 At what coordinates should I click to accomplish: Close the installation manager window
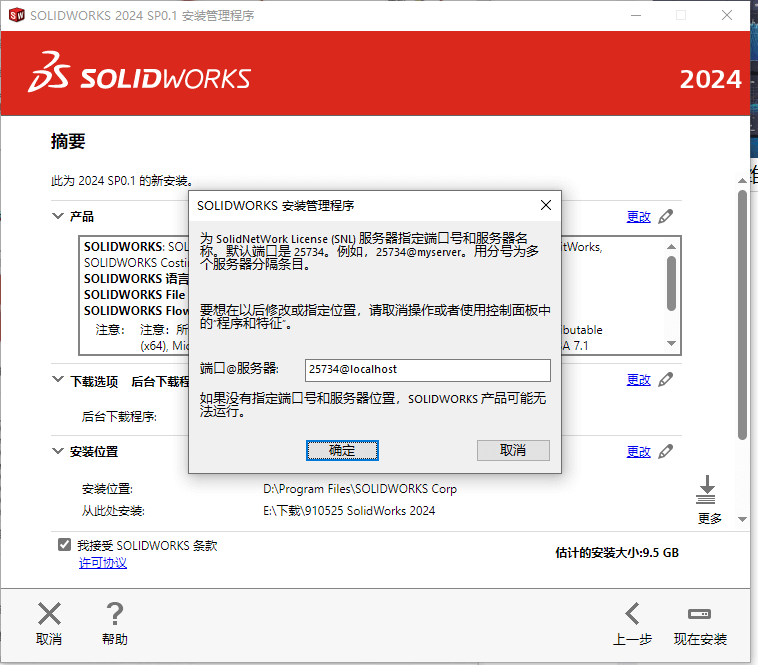(x=727, y=15)
